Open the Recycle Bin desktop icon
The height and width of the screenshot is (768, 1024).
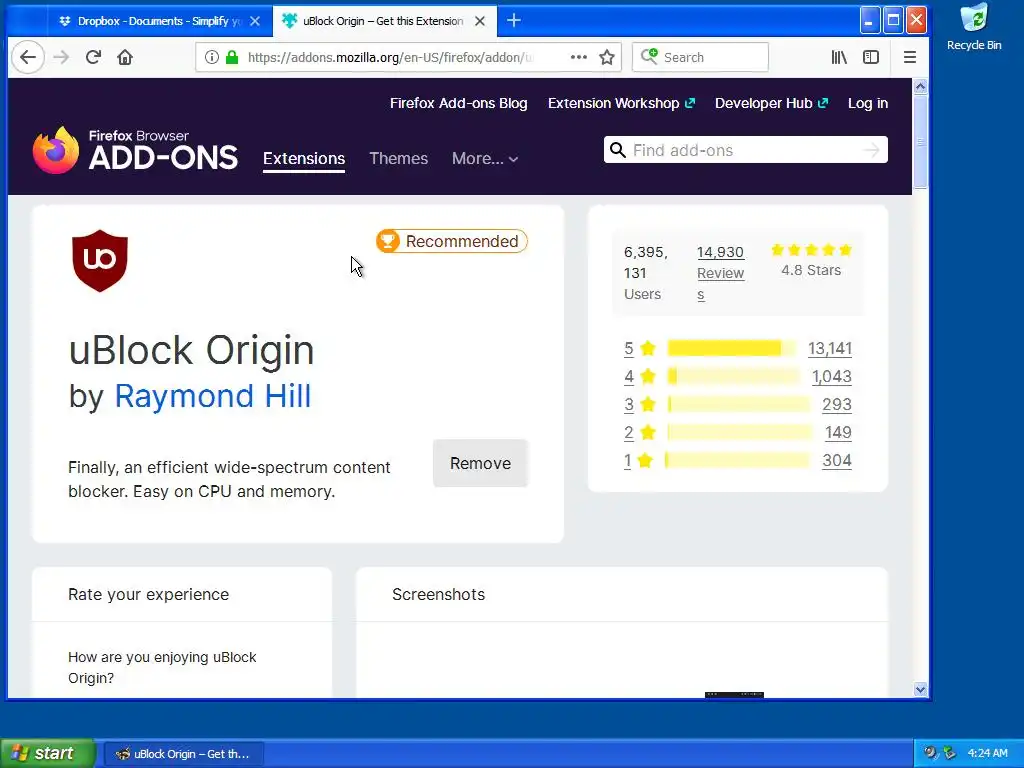point(974,27)
